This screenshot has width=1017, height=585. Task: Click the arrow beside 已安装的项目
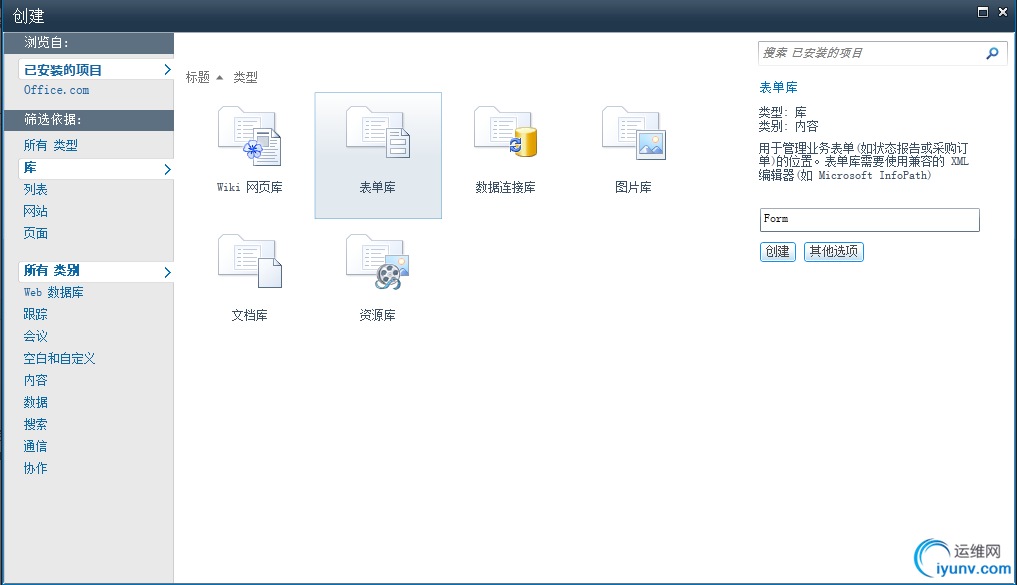pos(167,69)
